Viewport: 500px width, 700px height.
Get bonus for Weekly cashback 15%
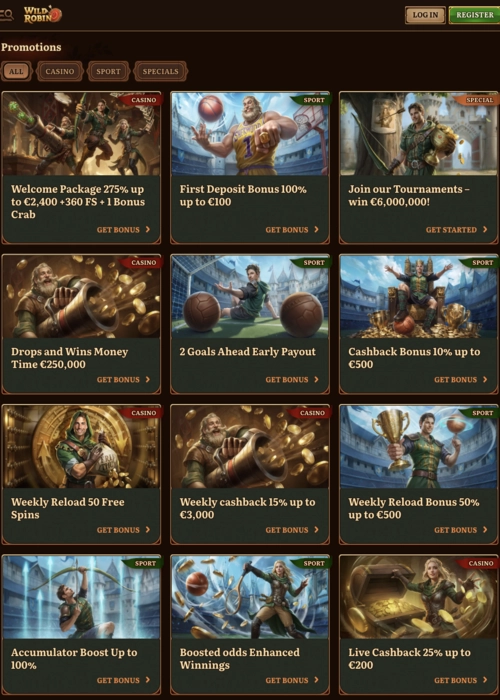pyautogui.click(x=292, y=530)
